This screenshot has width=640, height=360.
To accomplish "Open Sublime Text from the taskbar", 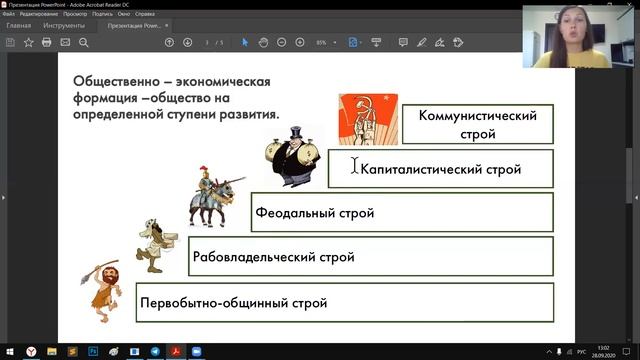I will coord(73,351).
